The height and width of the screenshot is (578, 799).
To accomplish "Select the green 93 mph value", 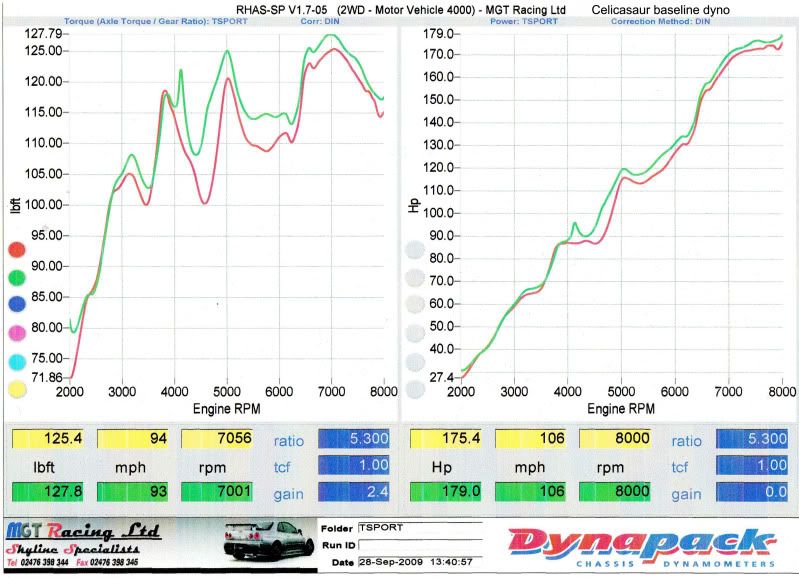I will click(132, 491).
